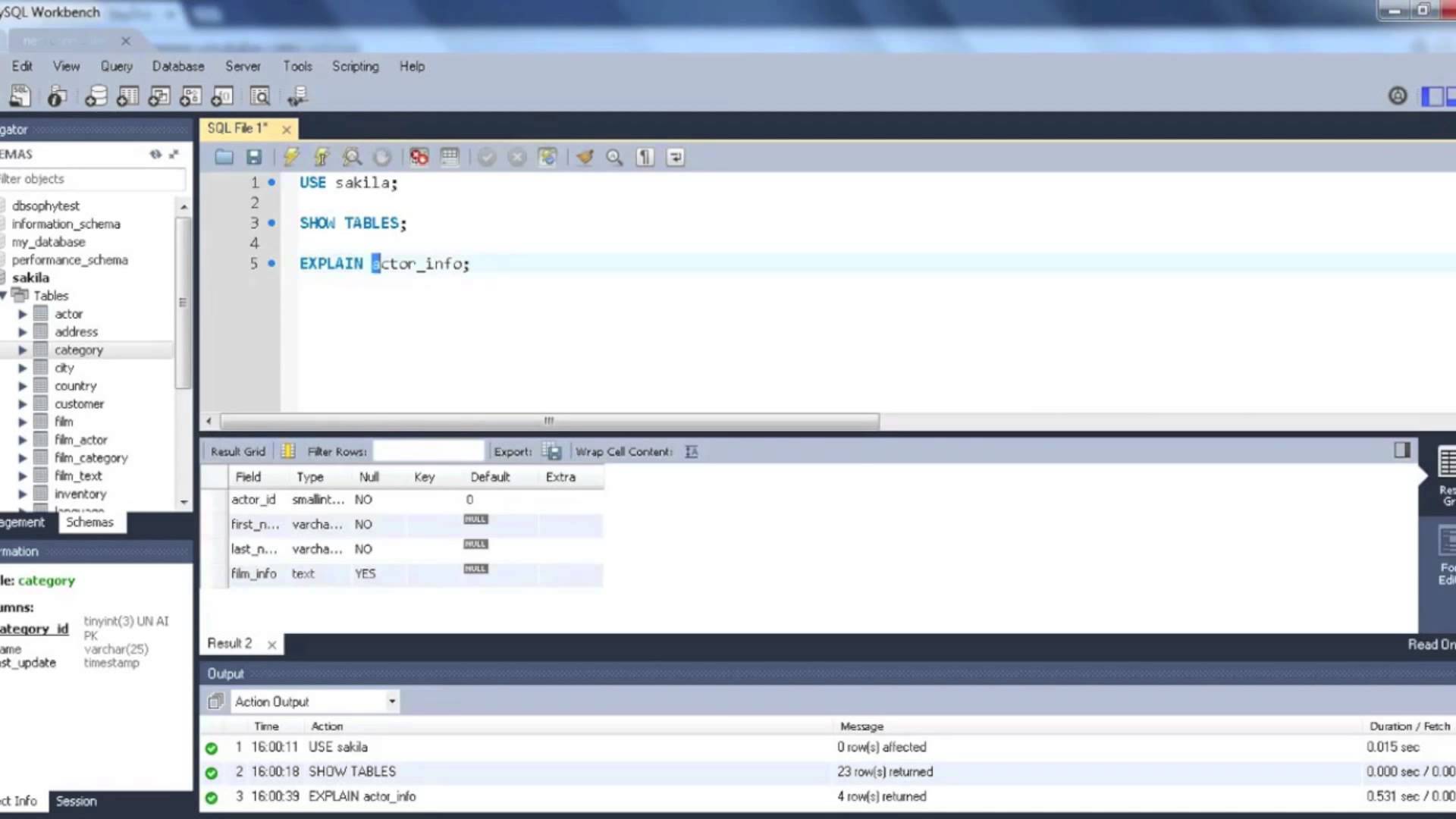Viewport: 1456px width, 819px height.
Task: Open the new SQL tab icon in main toolbar
Action: point(20,96)
